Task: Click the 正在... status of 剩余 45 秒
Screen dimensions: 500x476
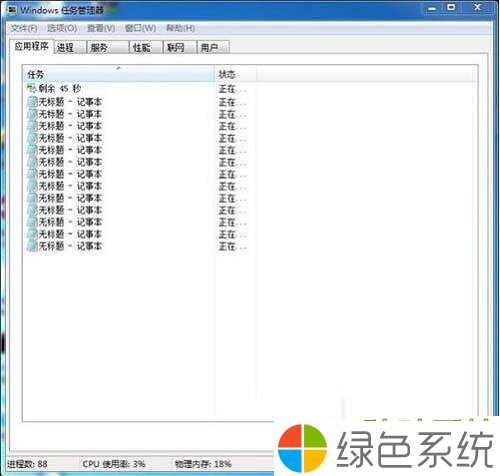Action: (232, 89)
